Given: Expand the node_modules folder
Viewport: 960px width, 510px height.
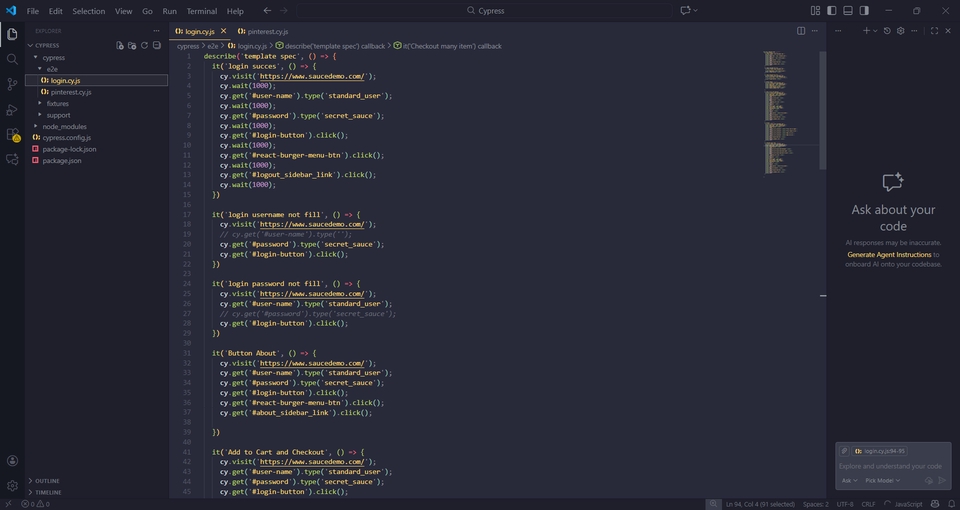Looking at the screenshot, I should tap(64, 126).
